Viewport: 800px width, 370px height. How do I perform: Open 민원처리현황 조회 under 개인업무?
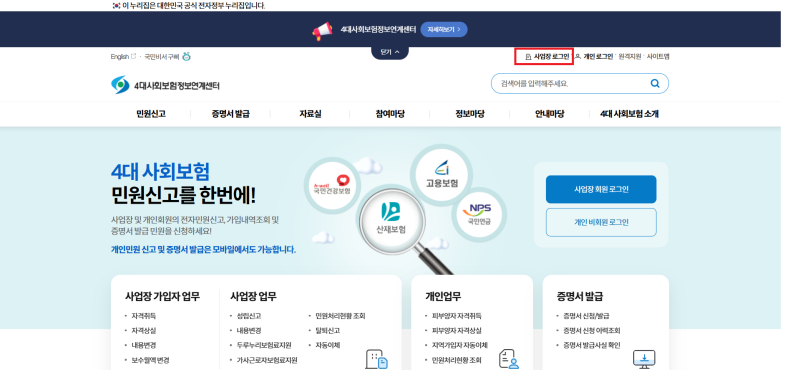point(457,360)
